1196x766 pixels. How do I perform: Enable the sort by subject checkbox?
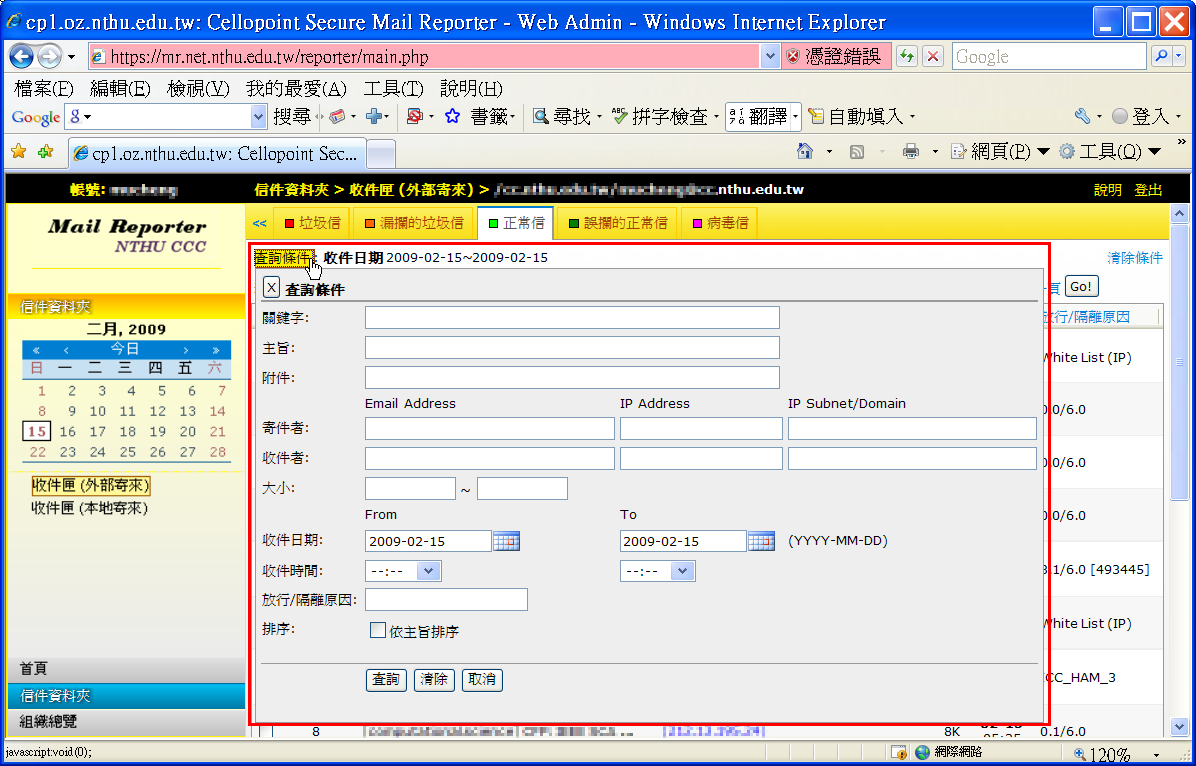378,631
